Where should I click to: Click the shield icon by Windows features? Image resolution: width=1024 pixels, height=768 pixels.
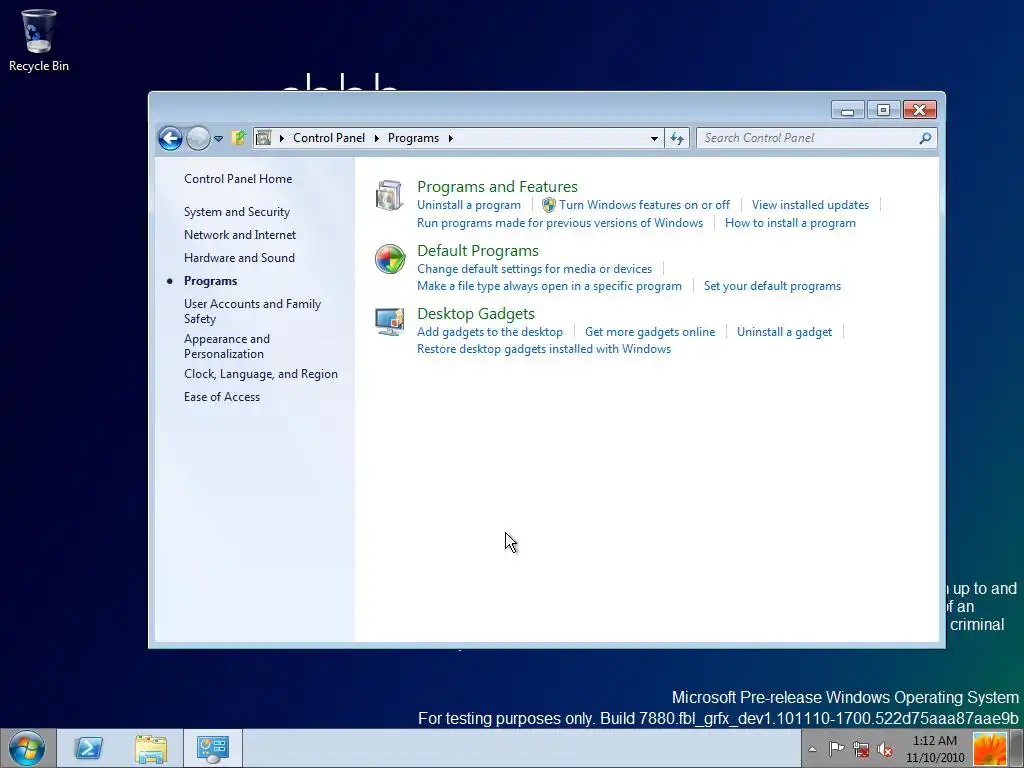tap(549, 205)
